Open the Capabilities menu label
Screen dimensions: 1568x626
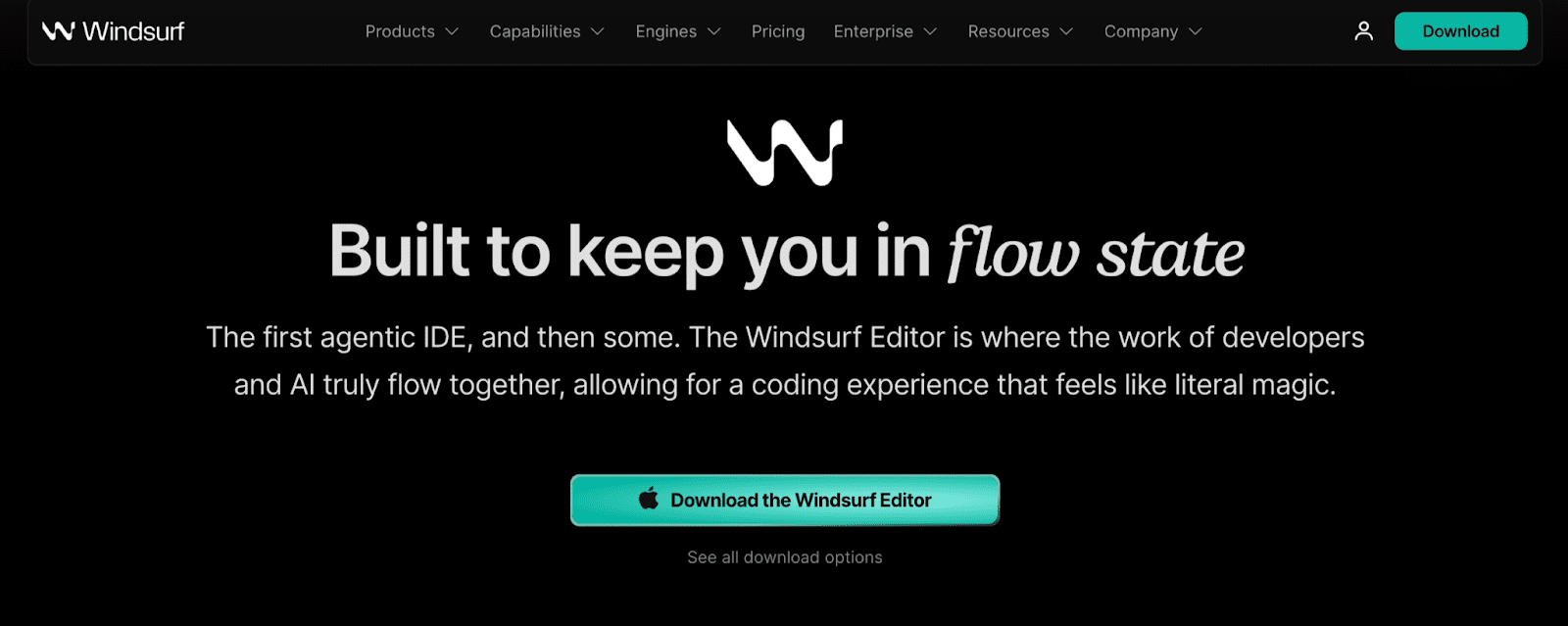coord(535,31)
